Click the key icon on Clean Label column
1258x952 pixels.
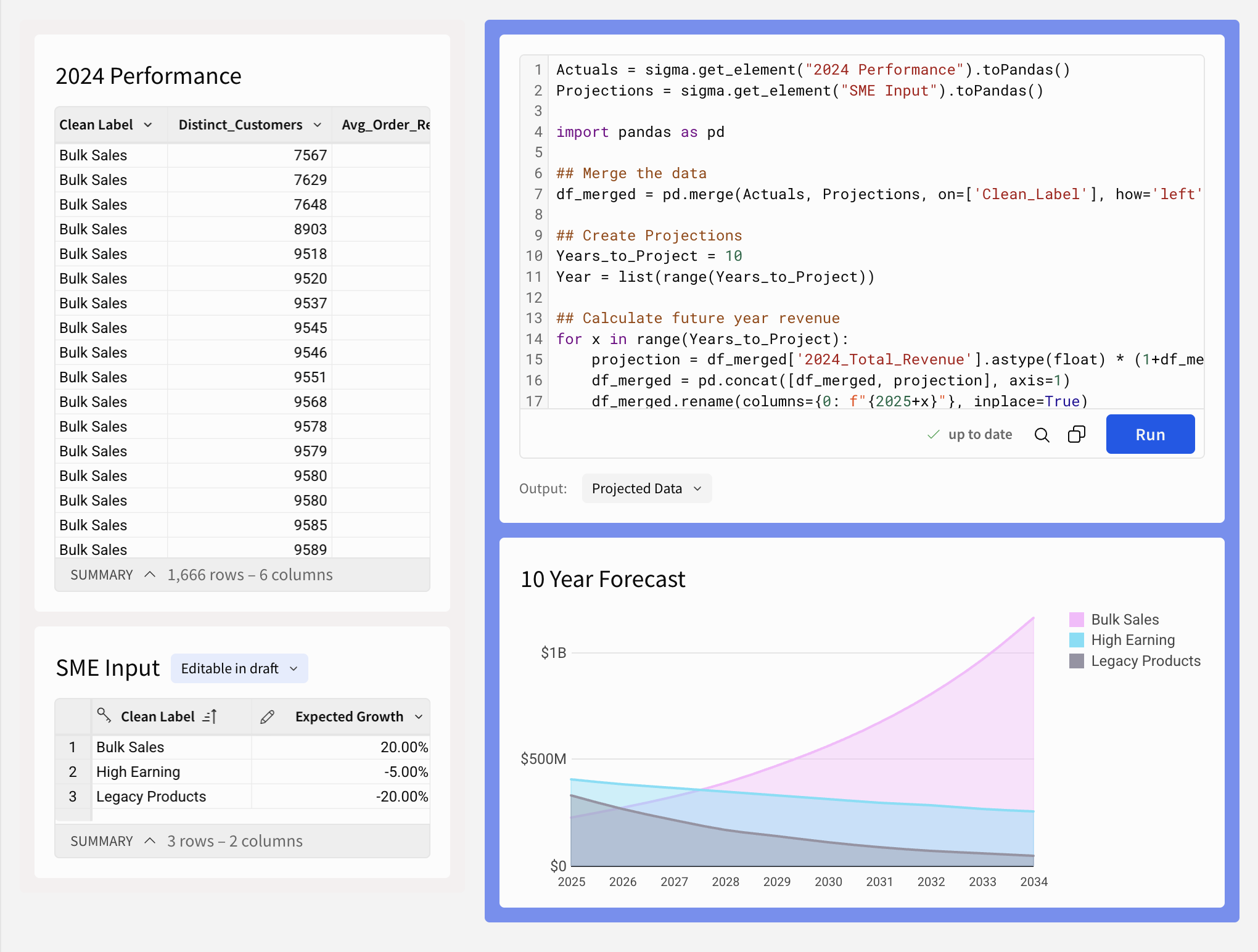[x=104, y=715]
